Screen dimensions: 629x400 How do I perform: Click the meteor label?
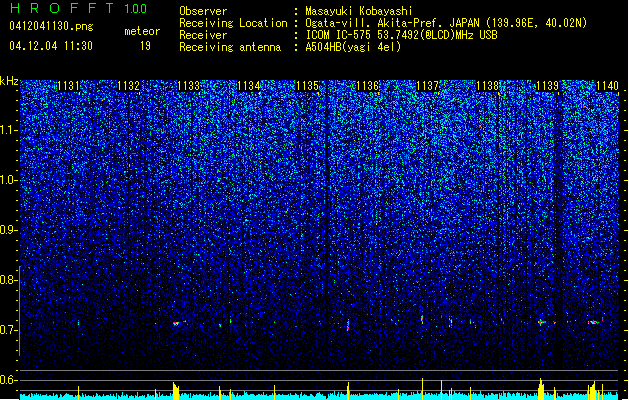point(142,31)
